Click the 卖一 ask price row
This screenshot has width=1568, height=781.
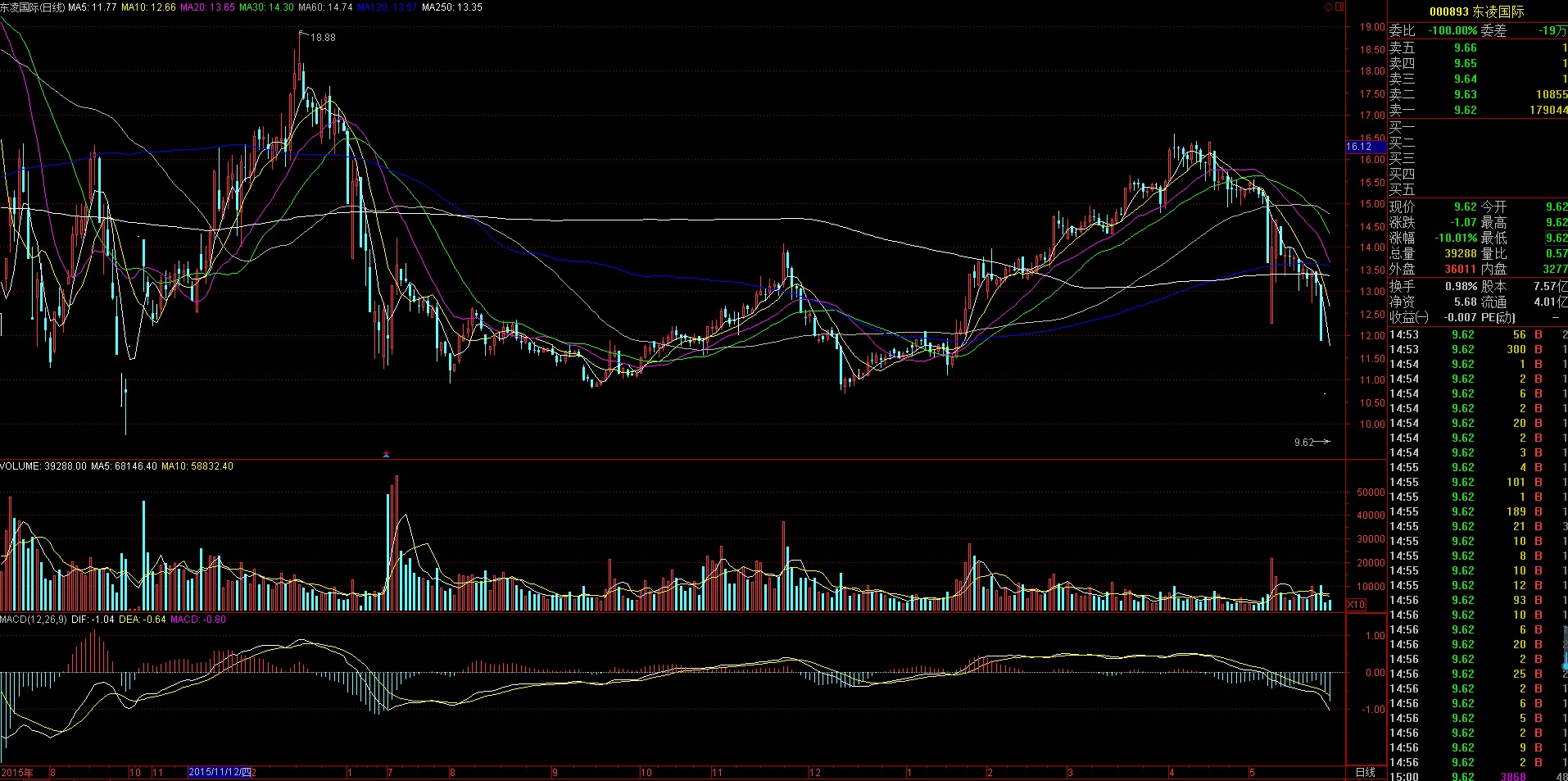tap(1476, 110)
